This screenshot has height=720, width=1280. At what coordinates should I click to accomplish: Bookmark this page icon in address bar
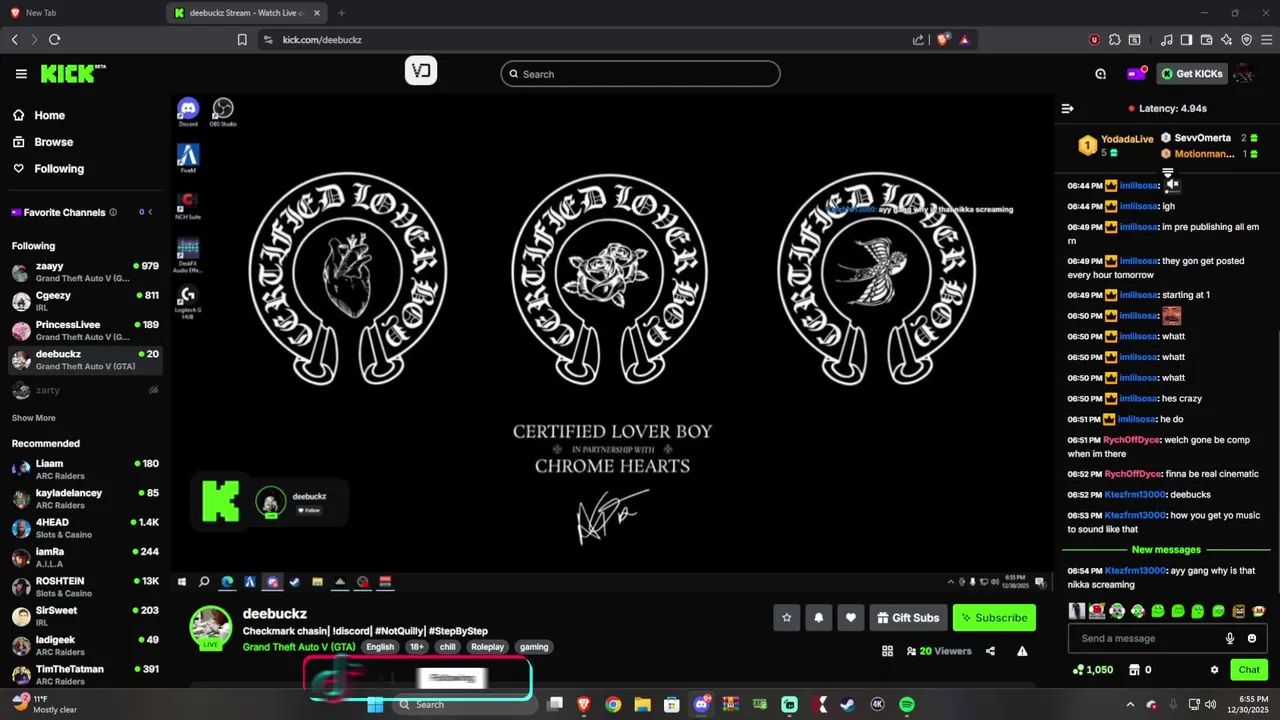242,40
